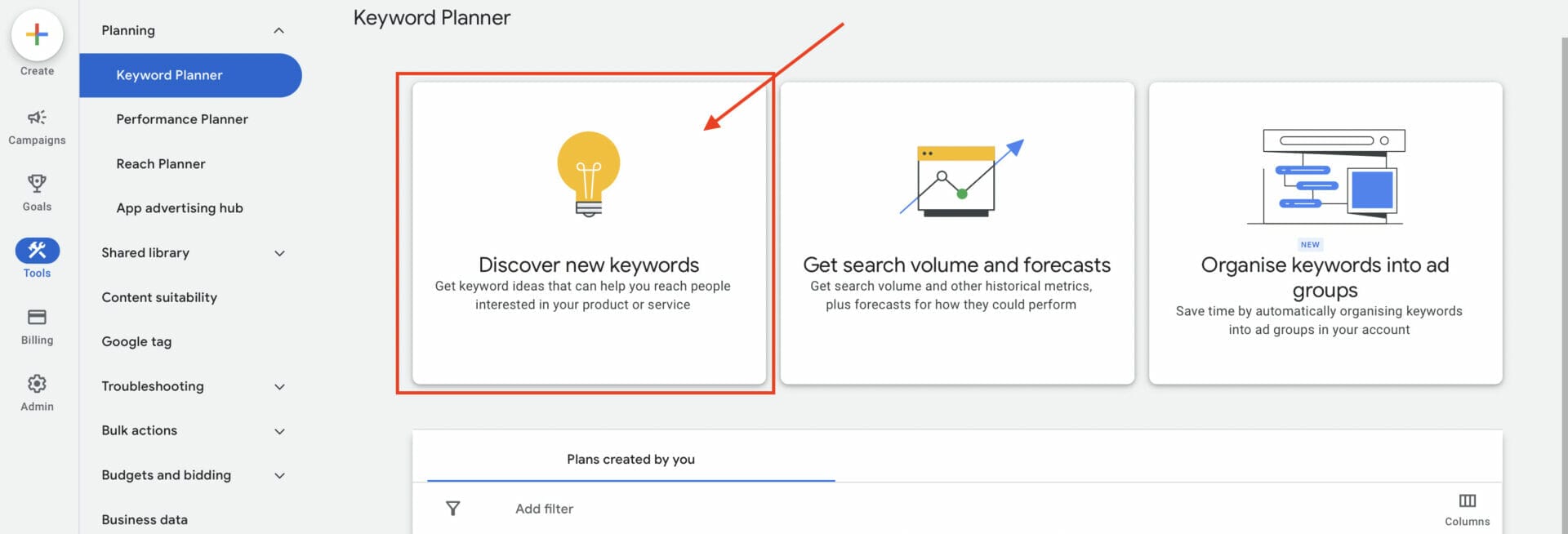This screenshot has height=534, width=1568.
Task: Expand the Shared library section
Action: (279, 253)
